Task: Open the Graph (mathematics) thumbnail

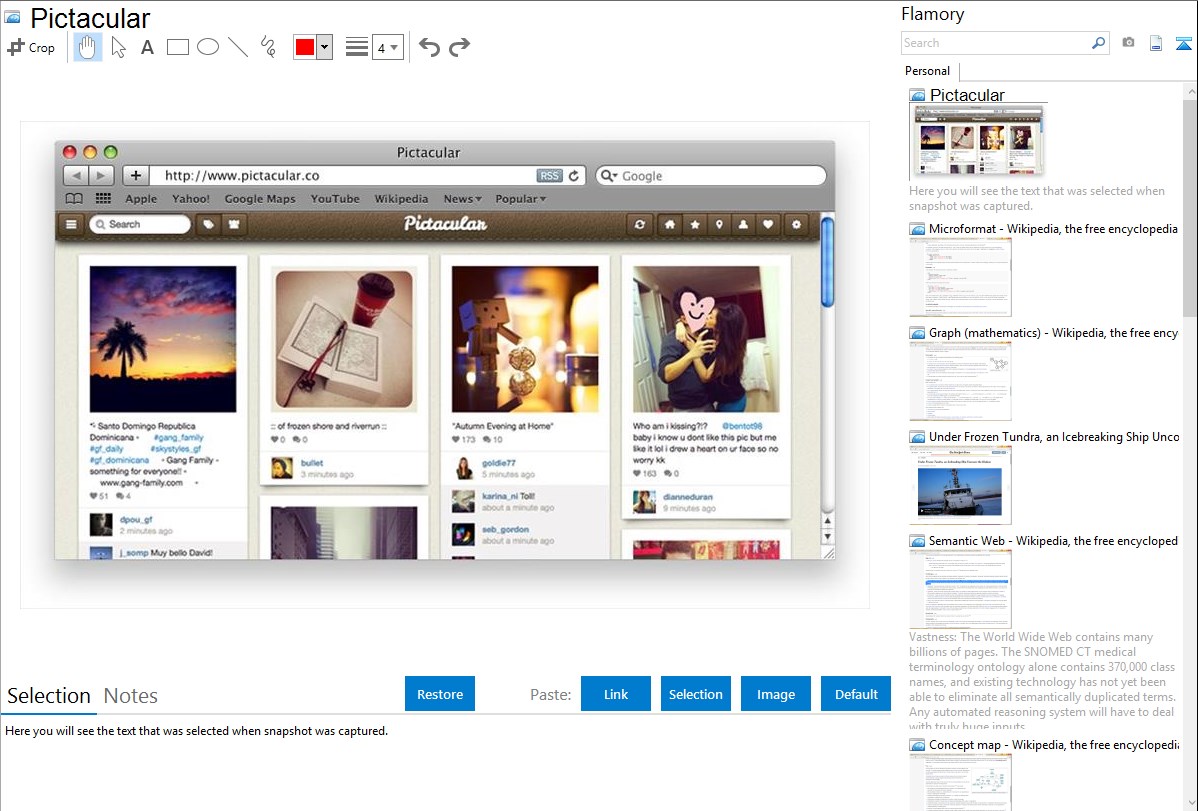Action: coord(960,381)
